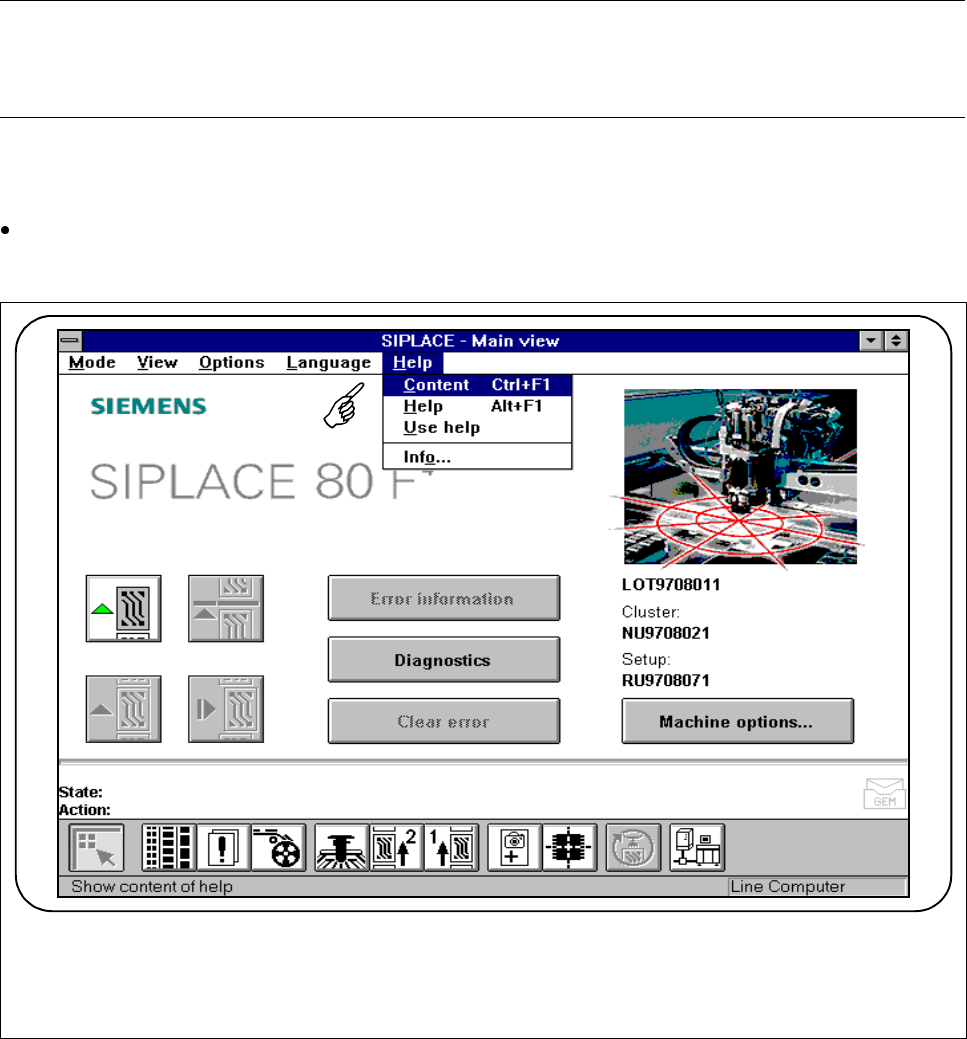Open the Options menu
Image resolution: width=967 pixels, height=1039 pixels.
coord(231,362)
